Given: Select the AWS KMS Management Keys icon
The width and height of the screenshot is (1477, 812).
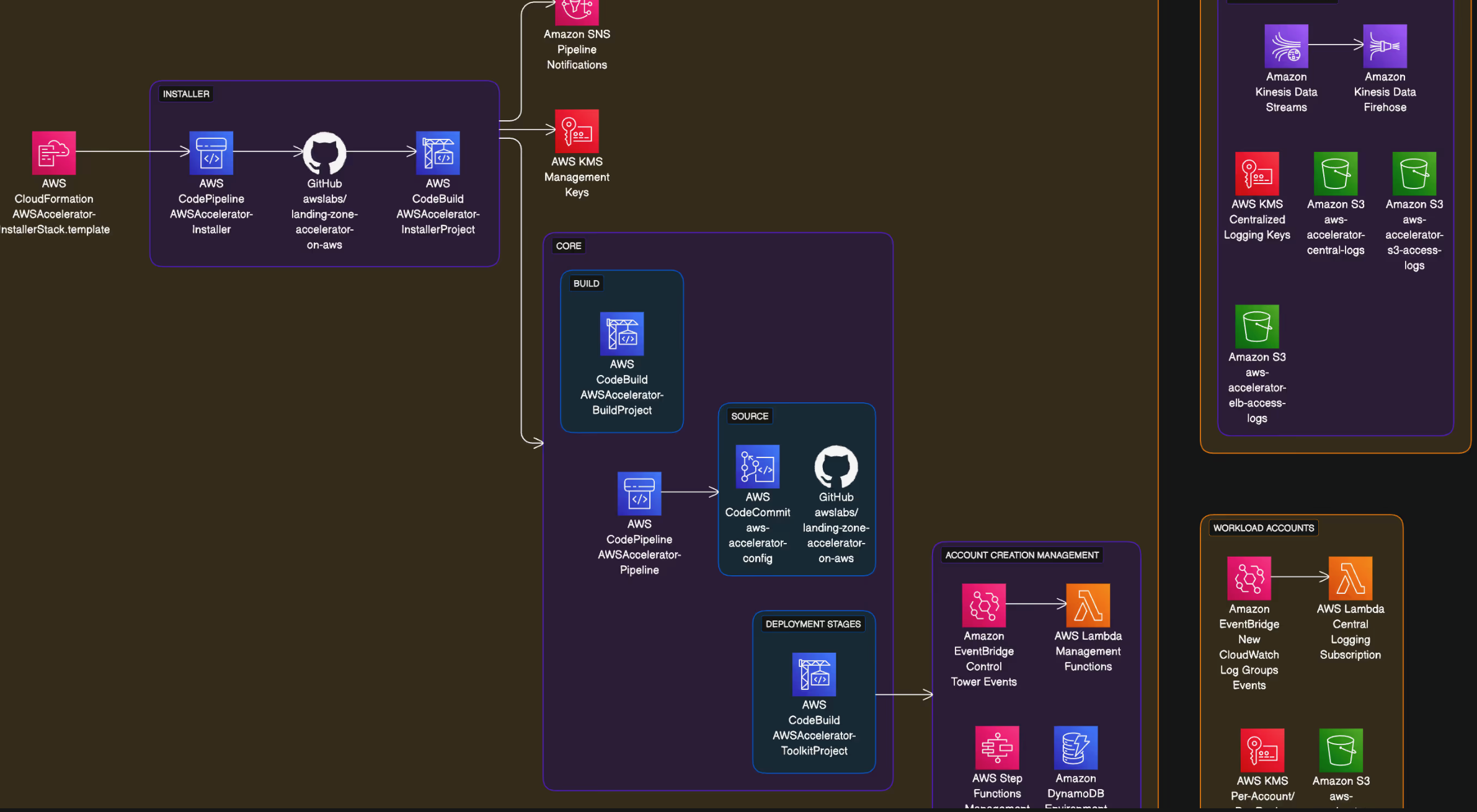Looking at the screenshot, I should coord(577,131).
